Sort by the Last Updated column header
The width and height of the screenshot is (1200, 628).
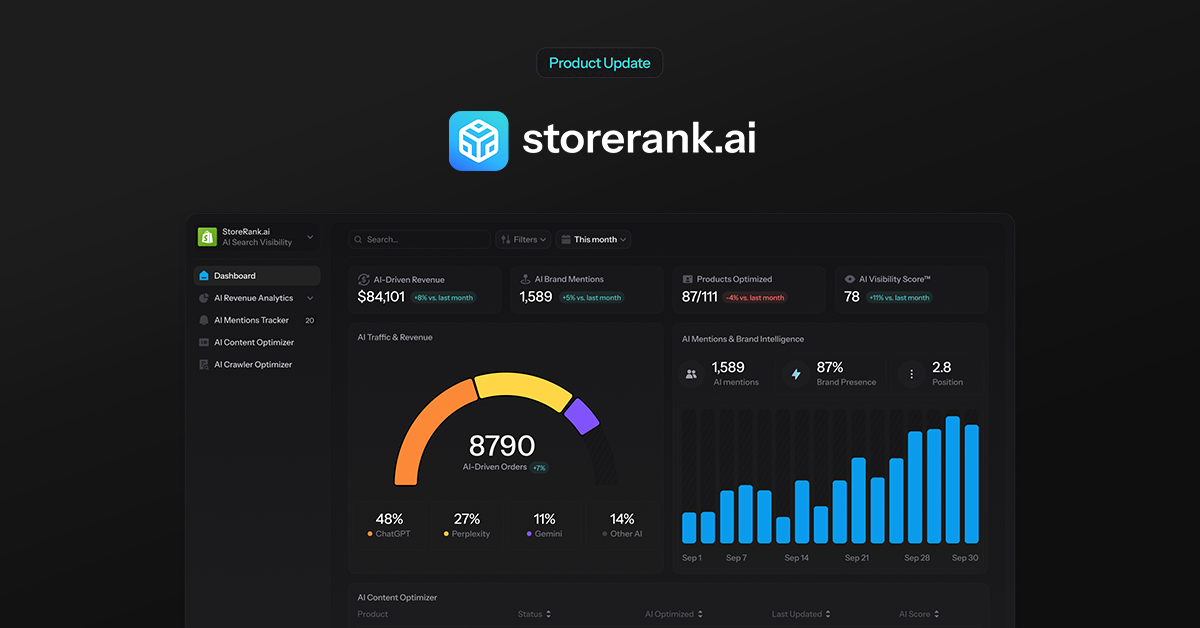pos(801,614)
